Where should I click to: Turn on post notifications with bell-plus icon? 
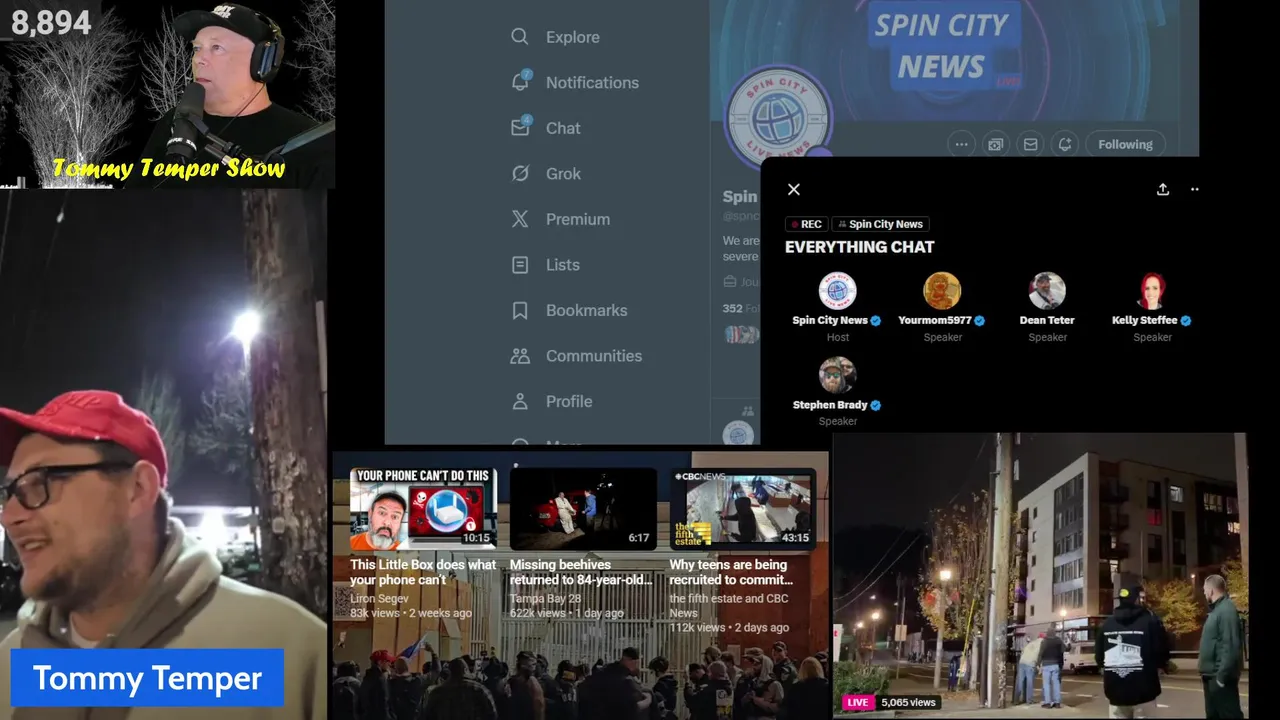pos(1065,144)
